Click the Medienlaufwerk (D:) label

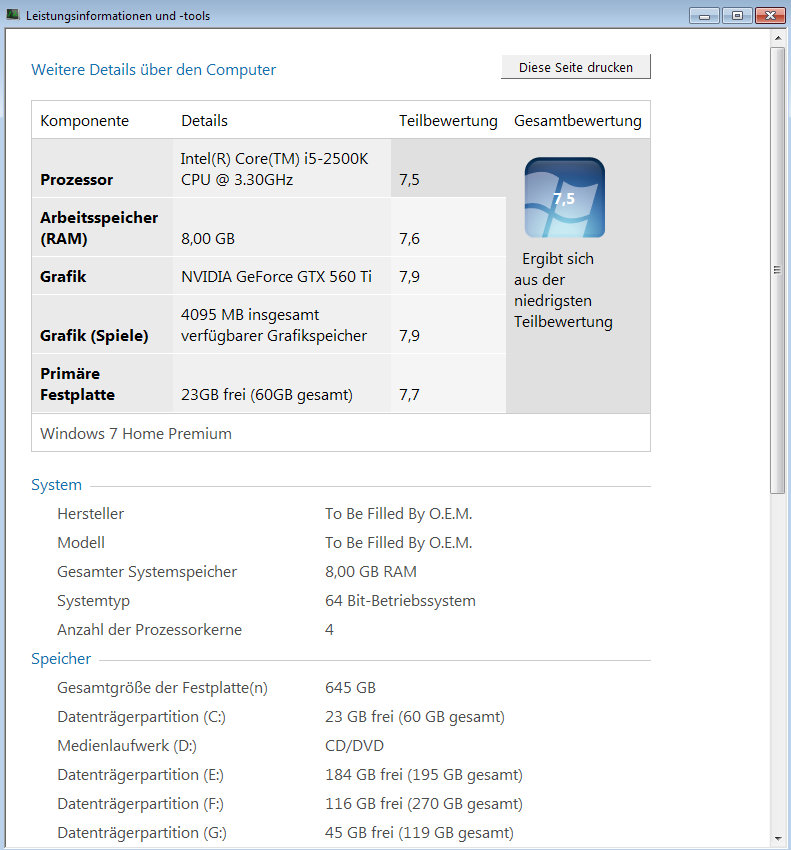pyautogui.click(x=127, y=745)
